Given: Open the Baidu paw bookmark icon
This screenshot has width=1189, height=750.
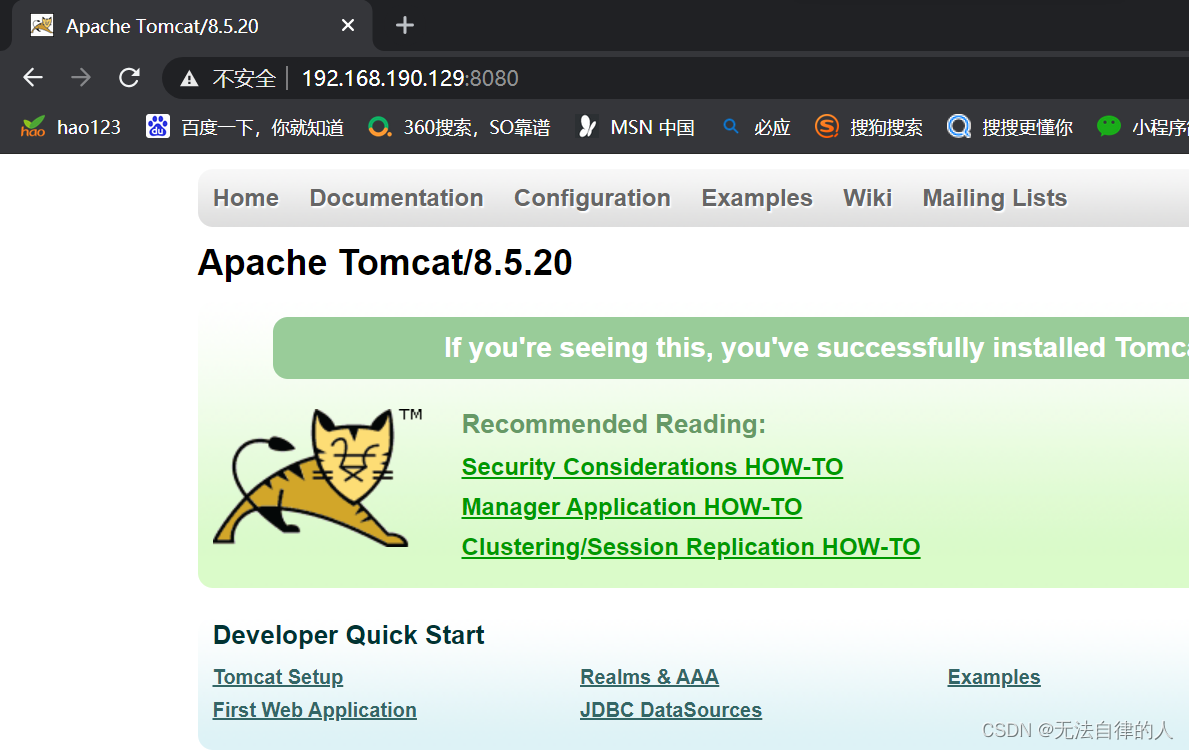Looking at the screenshot, I should tap(158, 127).
